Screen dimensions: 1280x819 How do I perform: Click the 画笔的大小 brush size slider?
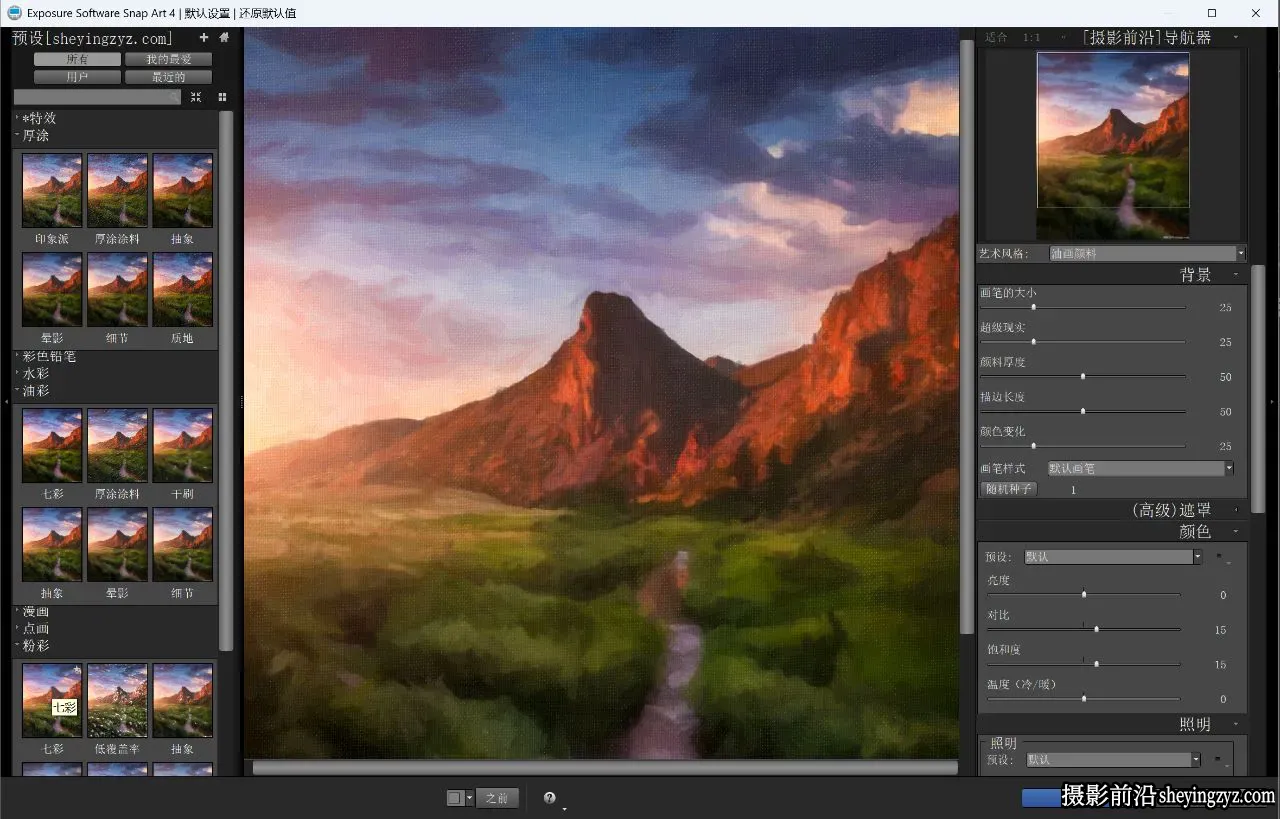1083,307
